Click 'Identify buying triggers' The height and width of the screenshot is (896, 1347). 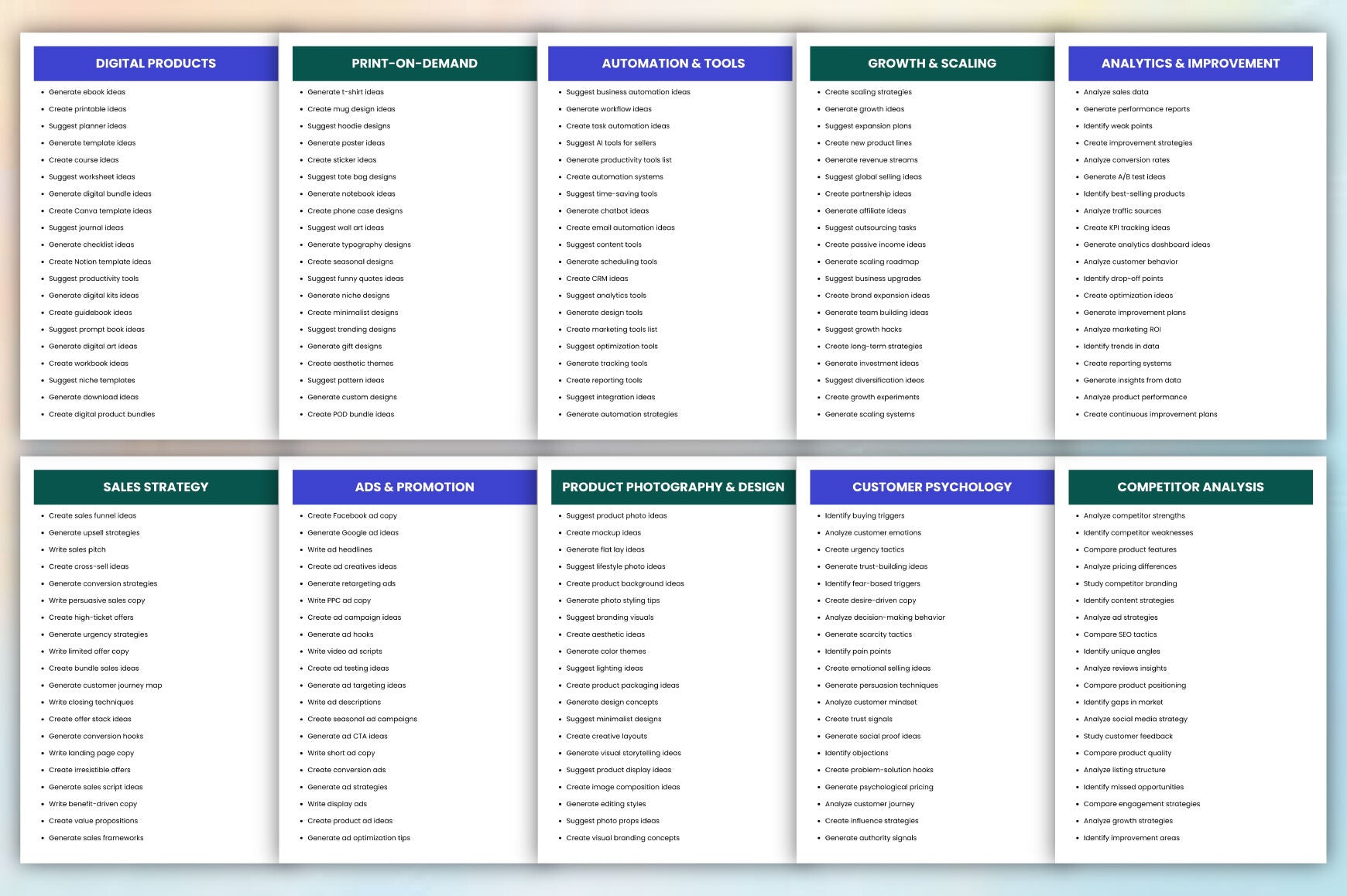(865, 515)
